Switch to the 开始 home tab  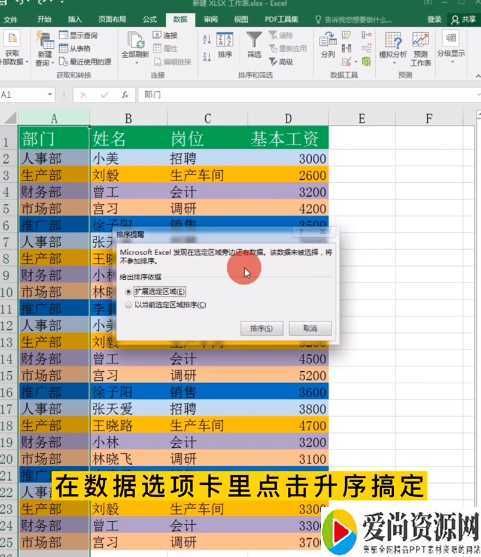44,20
